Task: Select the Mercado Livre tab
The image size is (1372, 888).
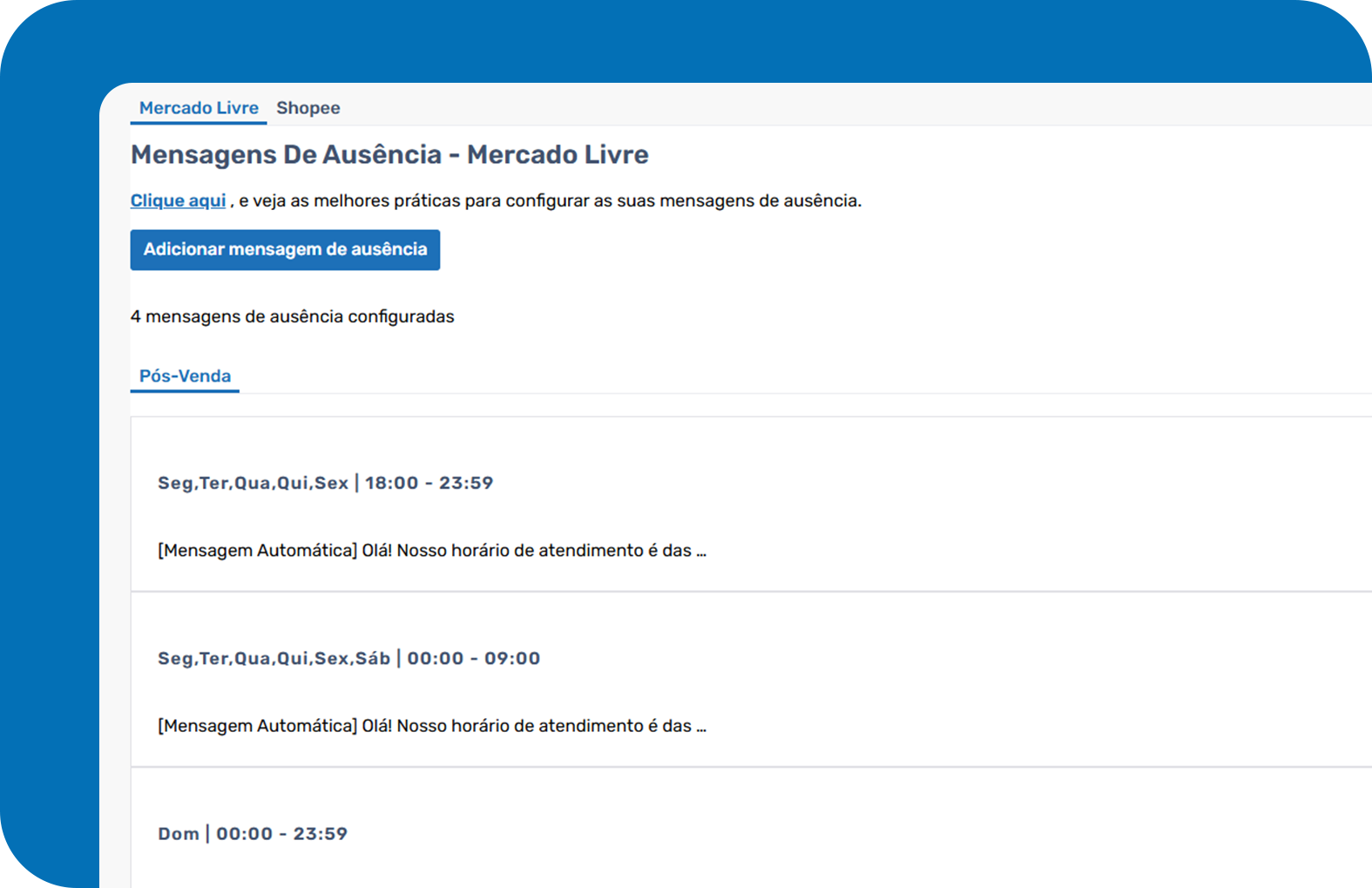Action: pyautogui.click(x=199, y=108)
